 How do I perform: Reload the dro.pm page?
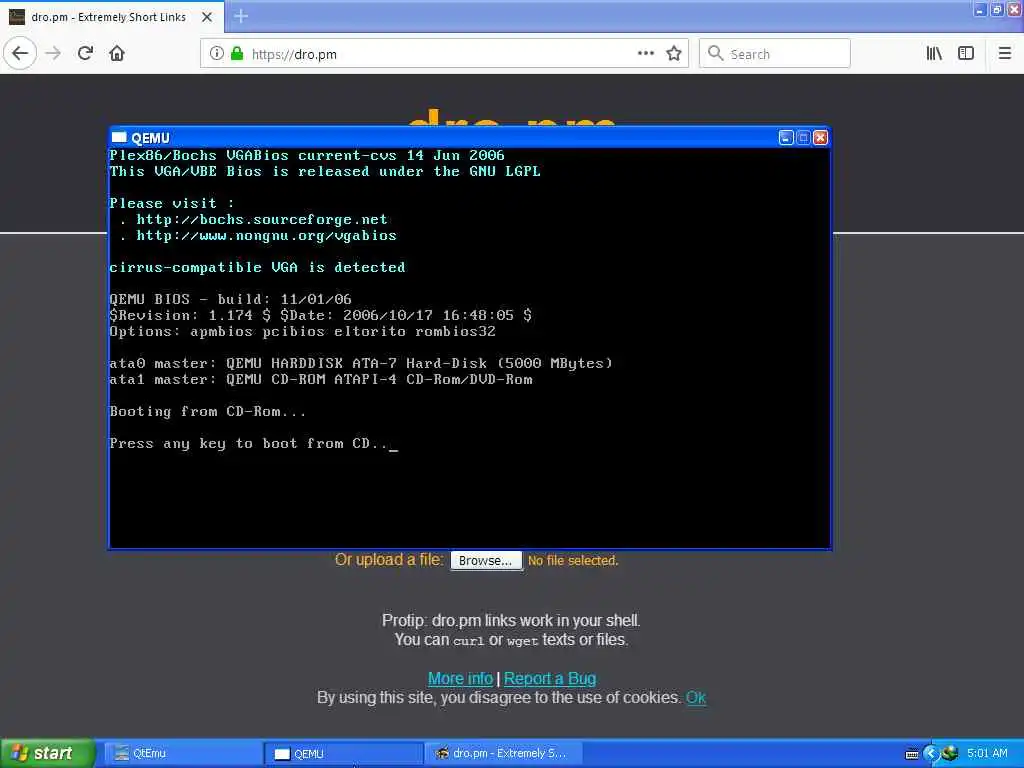[x=86, y=54]
